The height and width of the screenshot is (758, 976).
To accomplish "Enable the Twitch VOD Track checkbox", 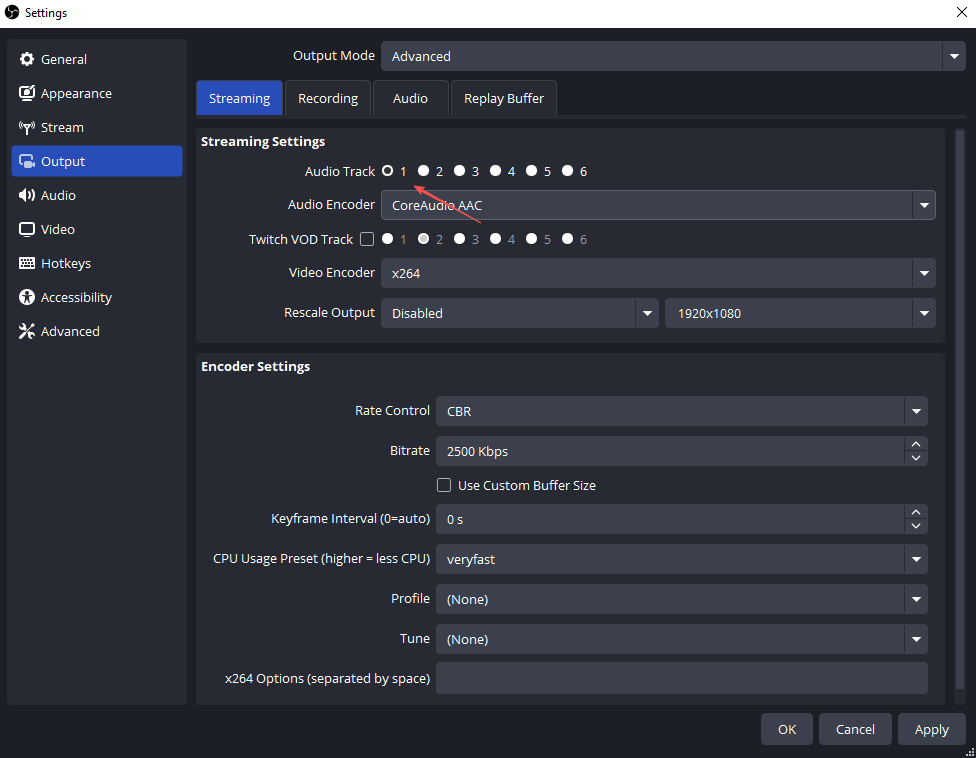I will pyautogui.click(x=367, y=239).
